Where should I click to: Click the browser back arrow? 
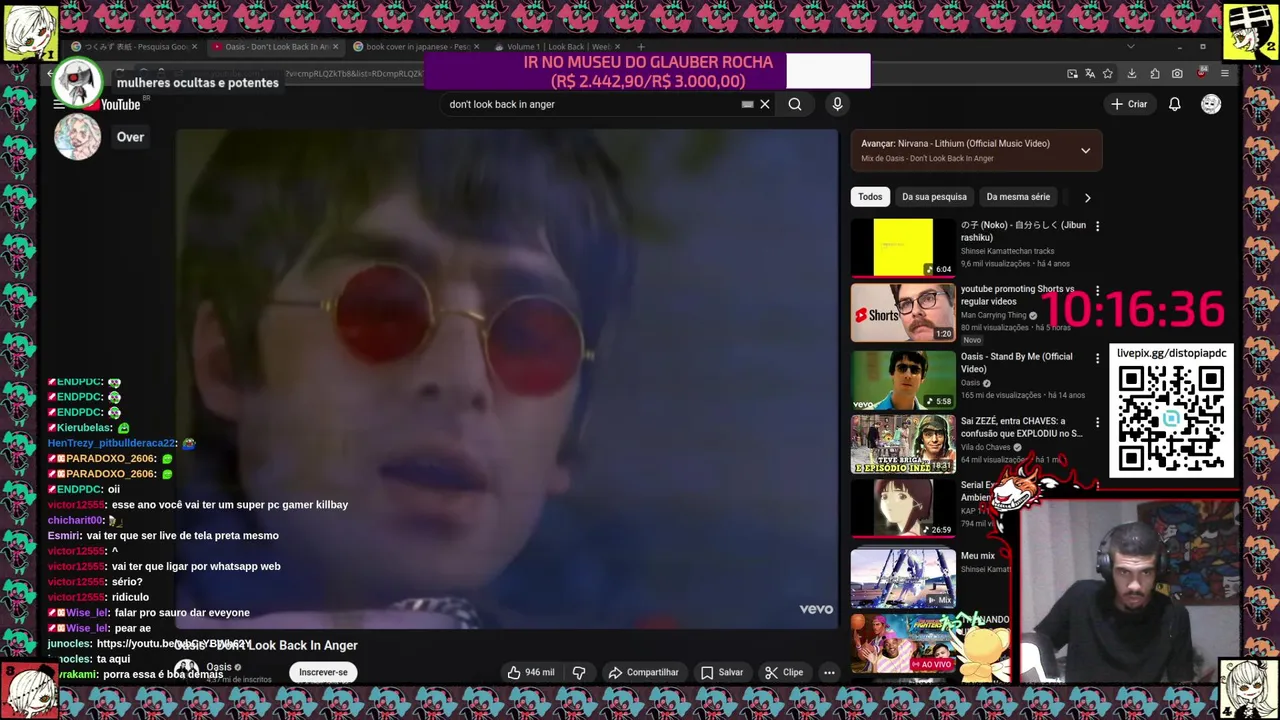click(51, 73)
